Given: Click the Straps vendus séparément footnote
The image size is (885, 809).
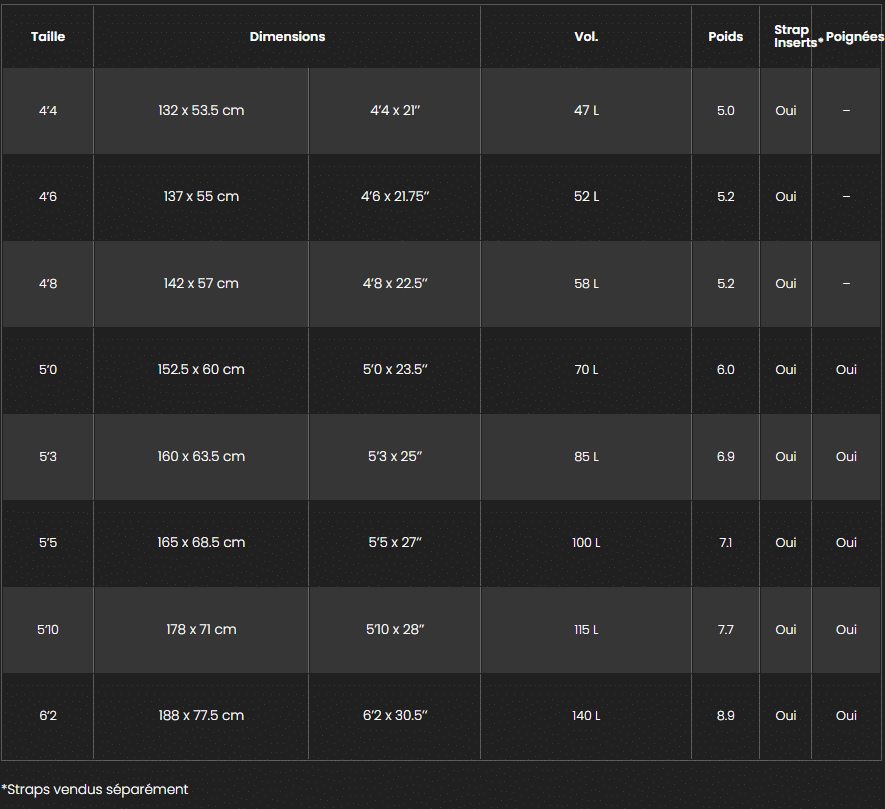Looking at the screenshot, I should 95,789.
